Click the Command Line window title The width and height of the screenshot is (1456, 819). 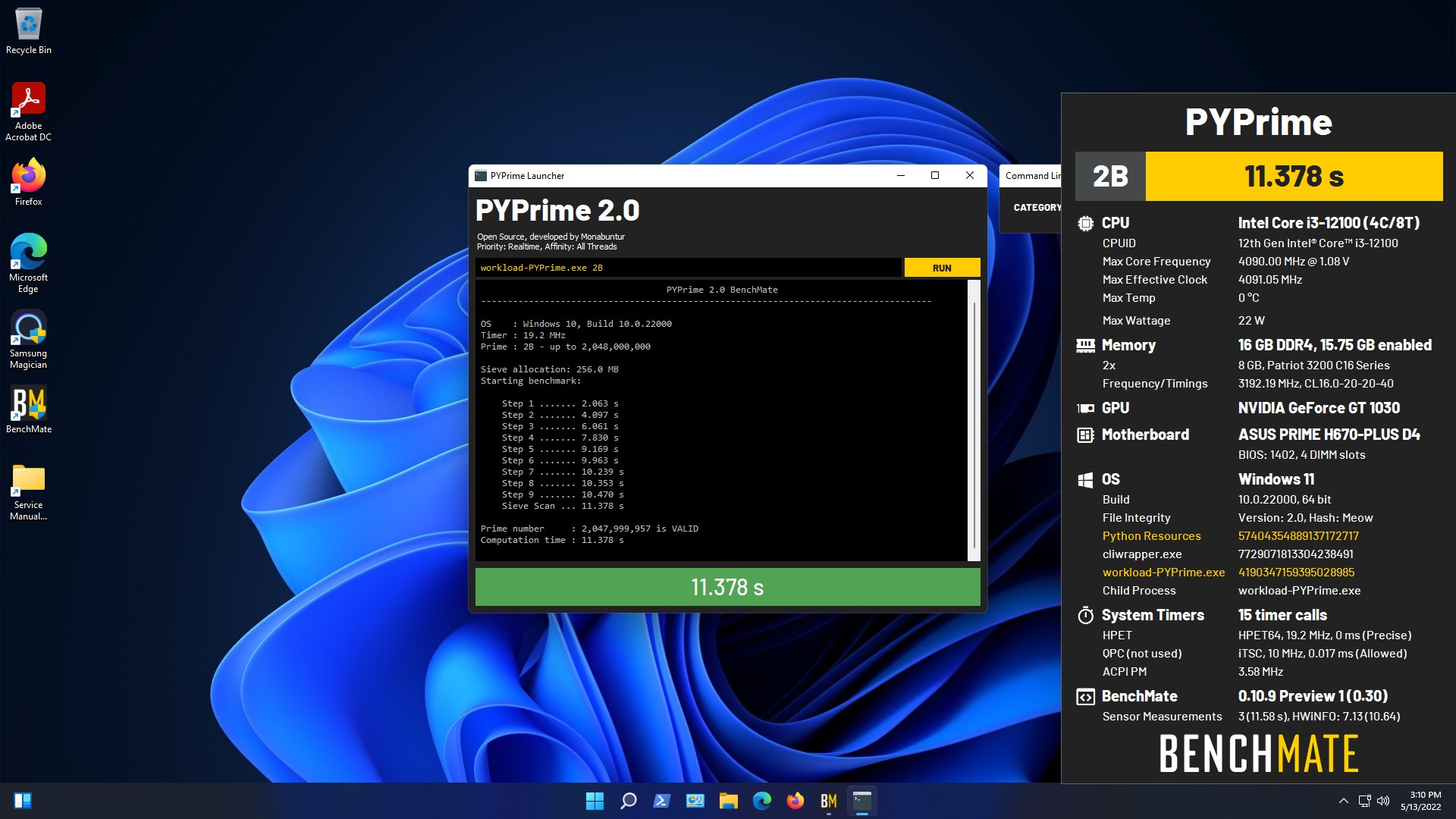1033,176
